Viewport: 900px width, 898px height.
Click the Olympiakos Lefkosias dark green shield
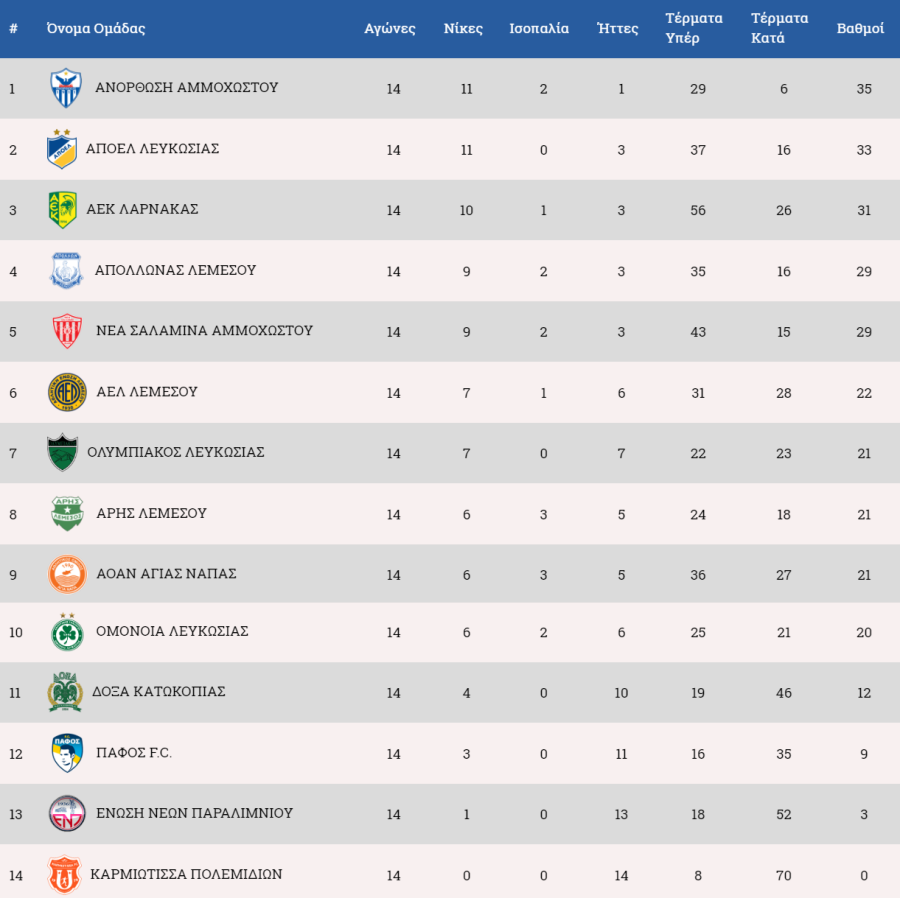(x=63, y=452)
